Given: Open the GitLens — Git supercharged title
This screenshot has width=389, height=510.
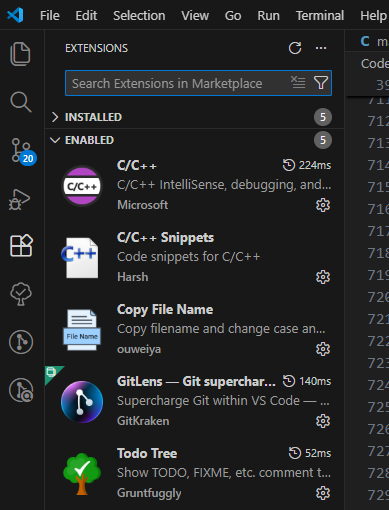Looking at the screenshot, I should [x=196, y=381].
